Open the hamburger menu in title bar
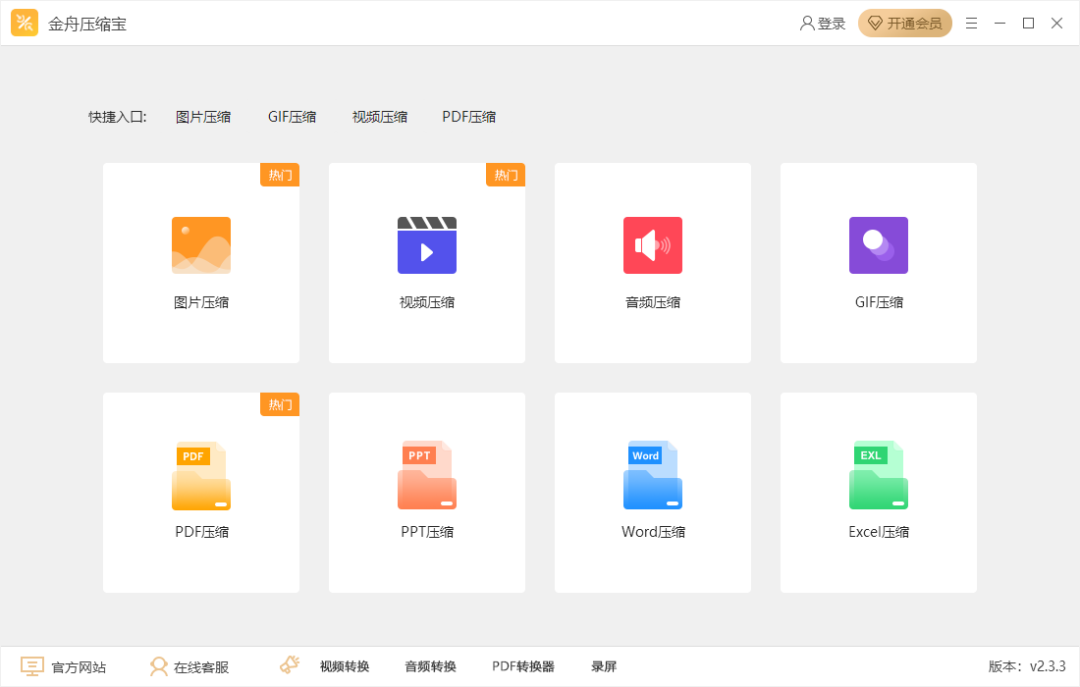Screen dimensions: 1080x687 (971, 23)
